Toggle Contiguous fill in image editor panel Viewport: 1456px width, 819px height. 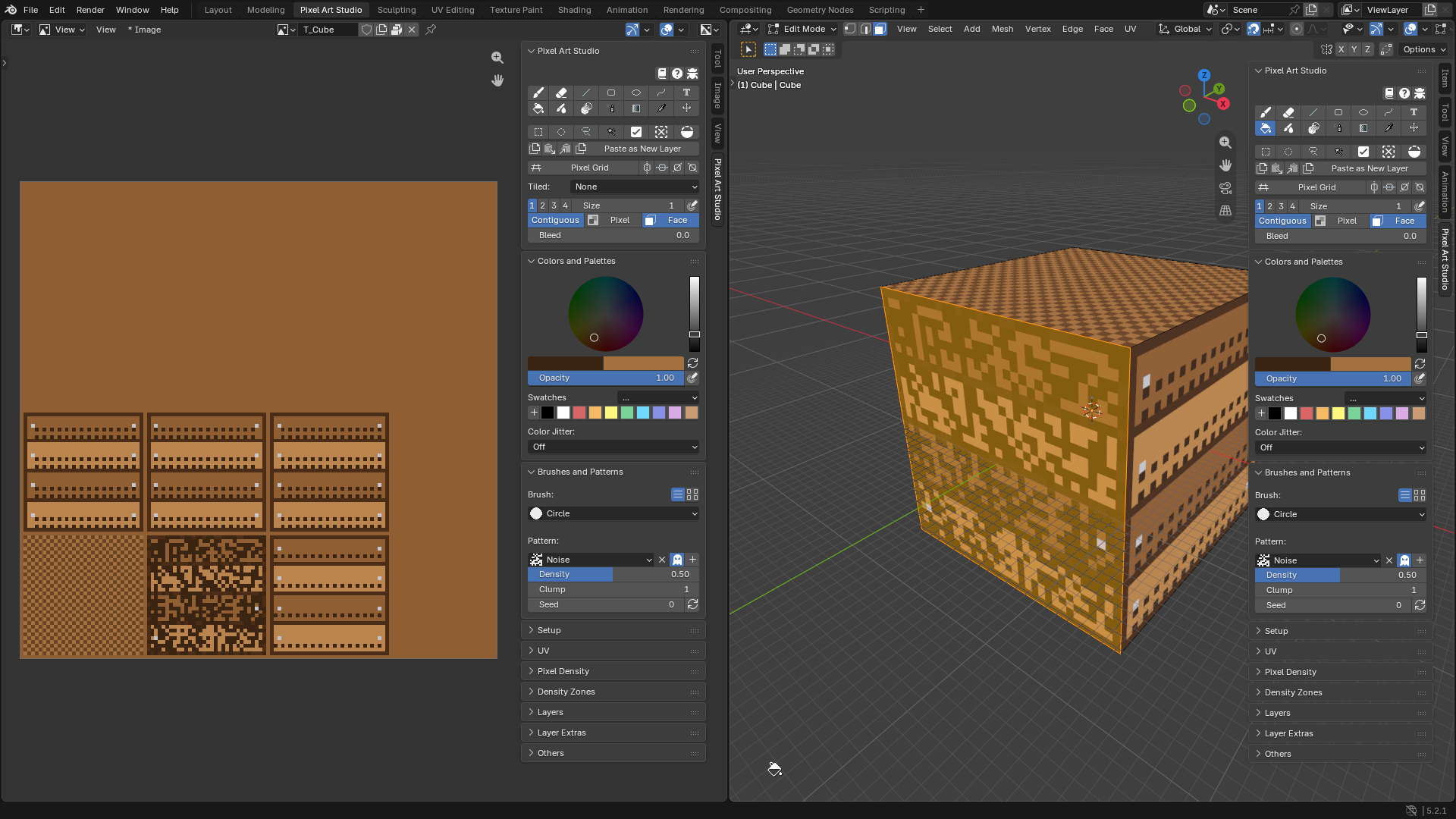[x=555, y=220]
